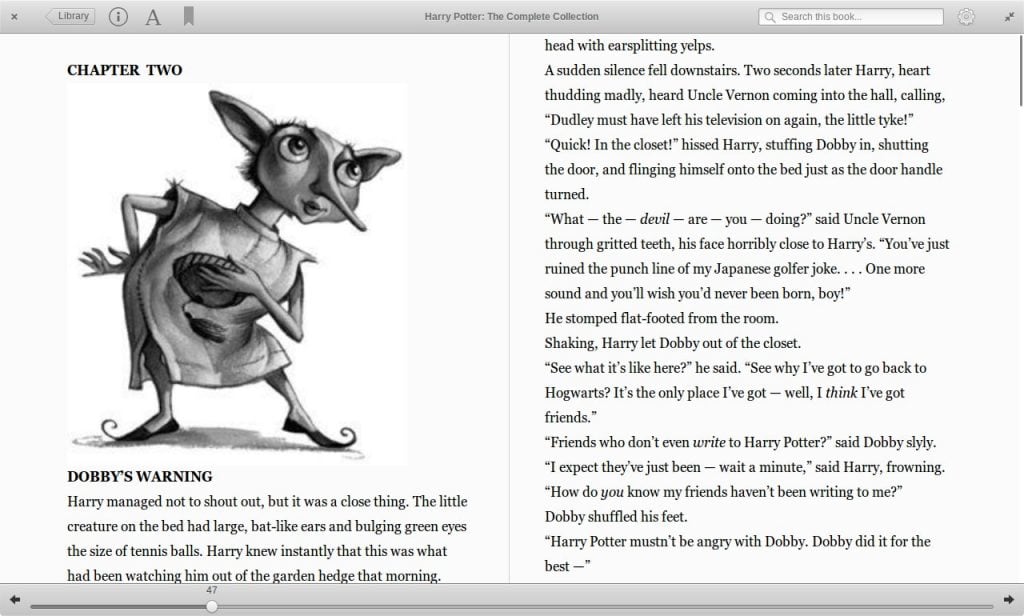
Task: Exit fullscreen using the collapse arrows icon
Action: pyautogui.click(x=1009, y=17)
